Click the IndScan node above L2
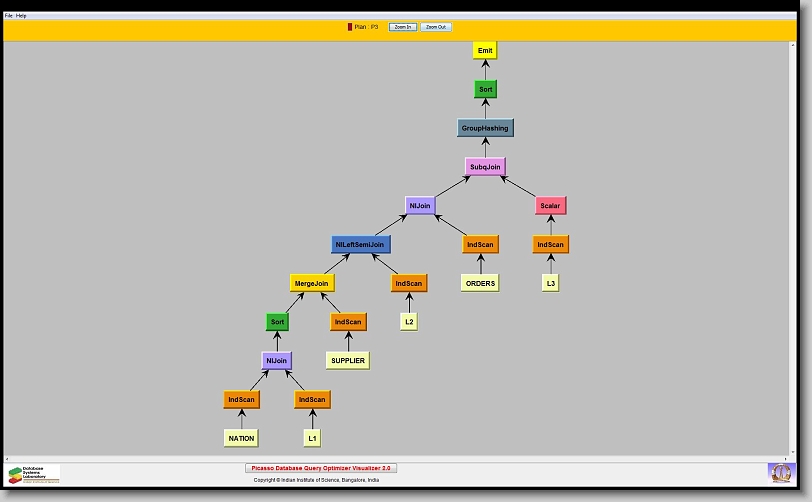This screenshot has height=502, width=812. pos(408,283)
